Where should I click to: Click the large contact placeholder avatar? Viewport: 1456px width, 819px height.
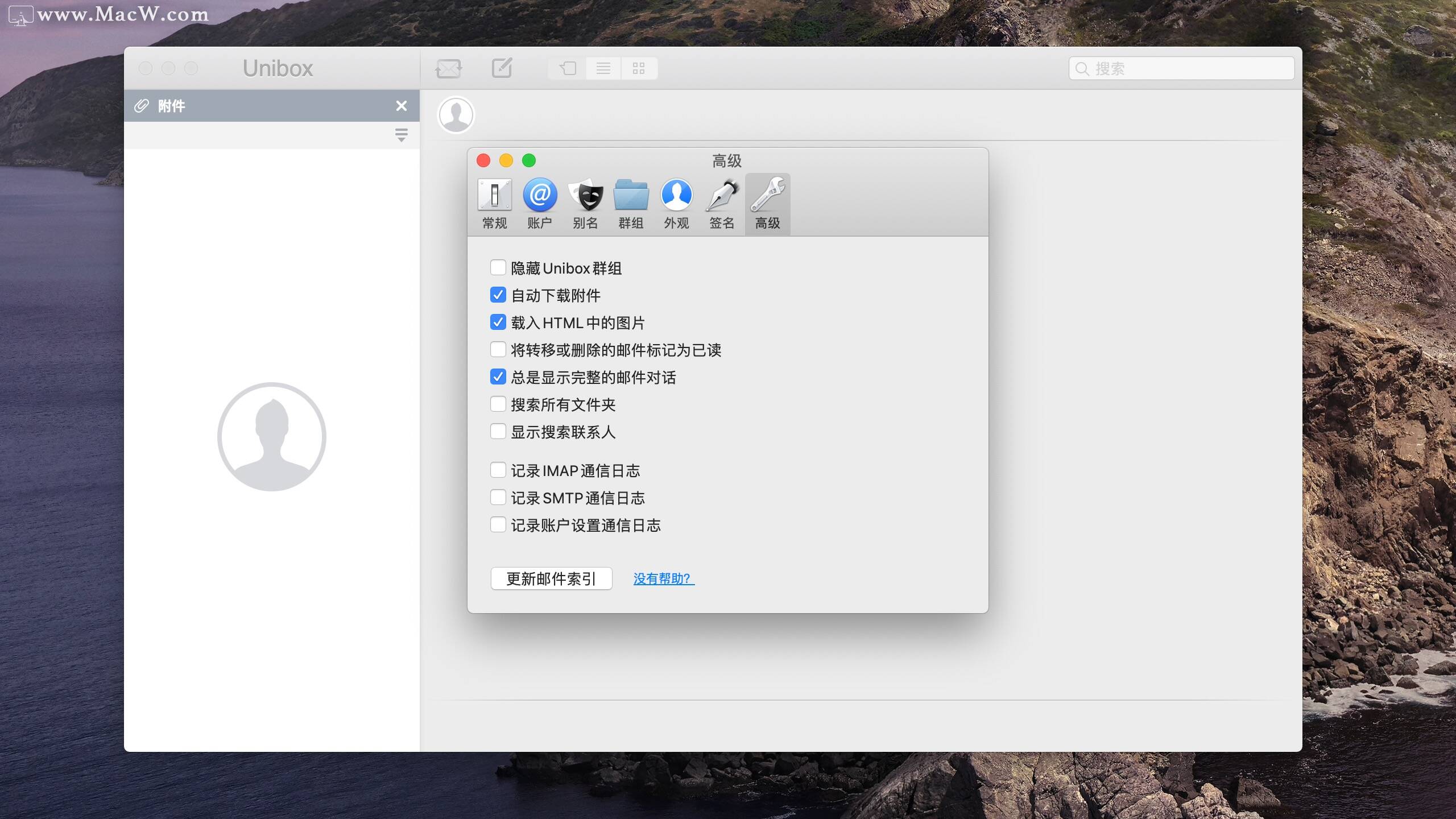coord(272,436)
